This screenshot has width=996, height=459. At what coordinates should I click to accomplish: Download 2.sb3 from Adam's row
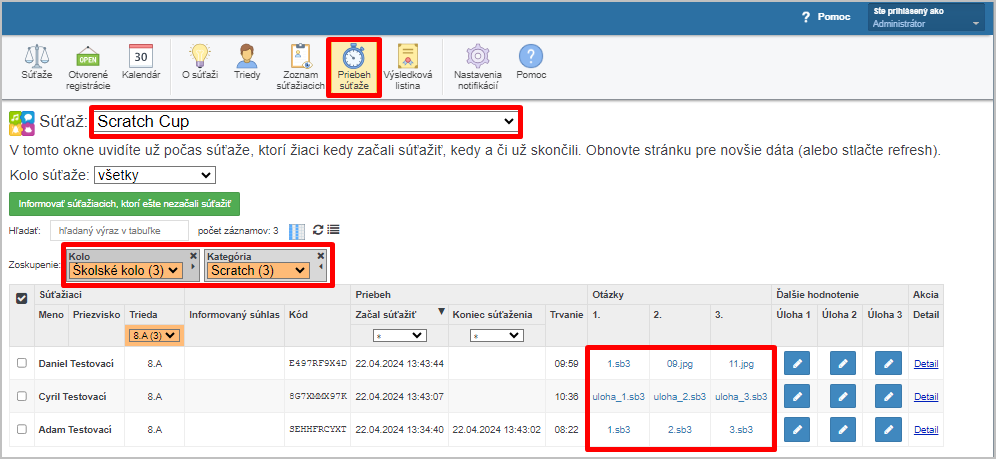(680, 430)
